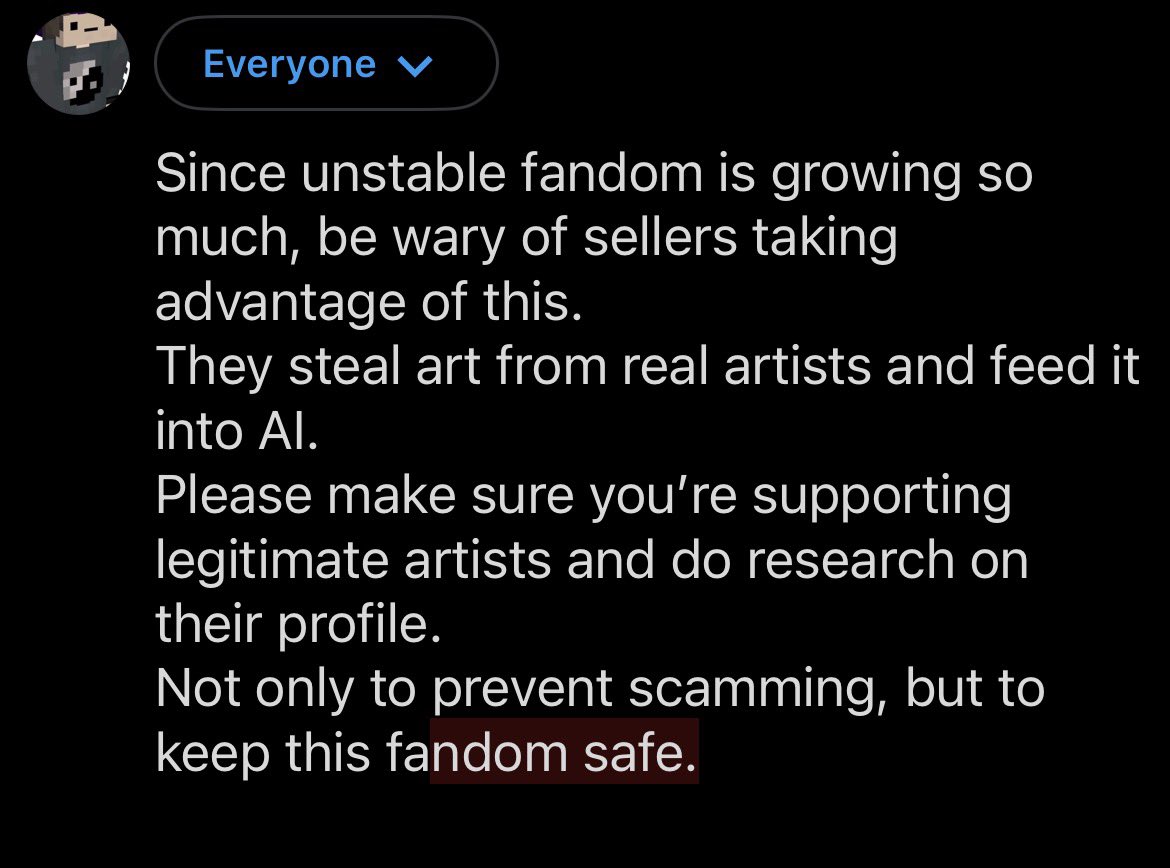Click the word 'supporting' in the post
The width and height of the screenshot is (1170, 868).
pyautogui.click(x=882, y=497)
